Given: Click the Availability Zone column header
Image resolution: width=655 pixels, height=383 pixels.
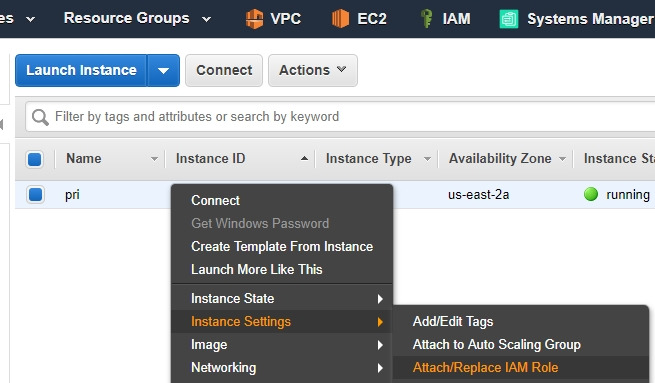Looking at the screenshot, I should click(500, 159).
